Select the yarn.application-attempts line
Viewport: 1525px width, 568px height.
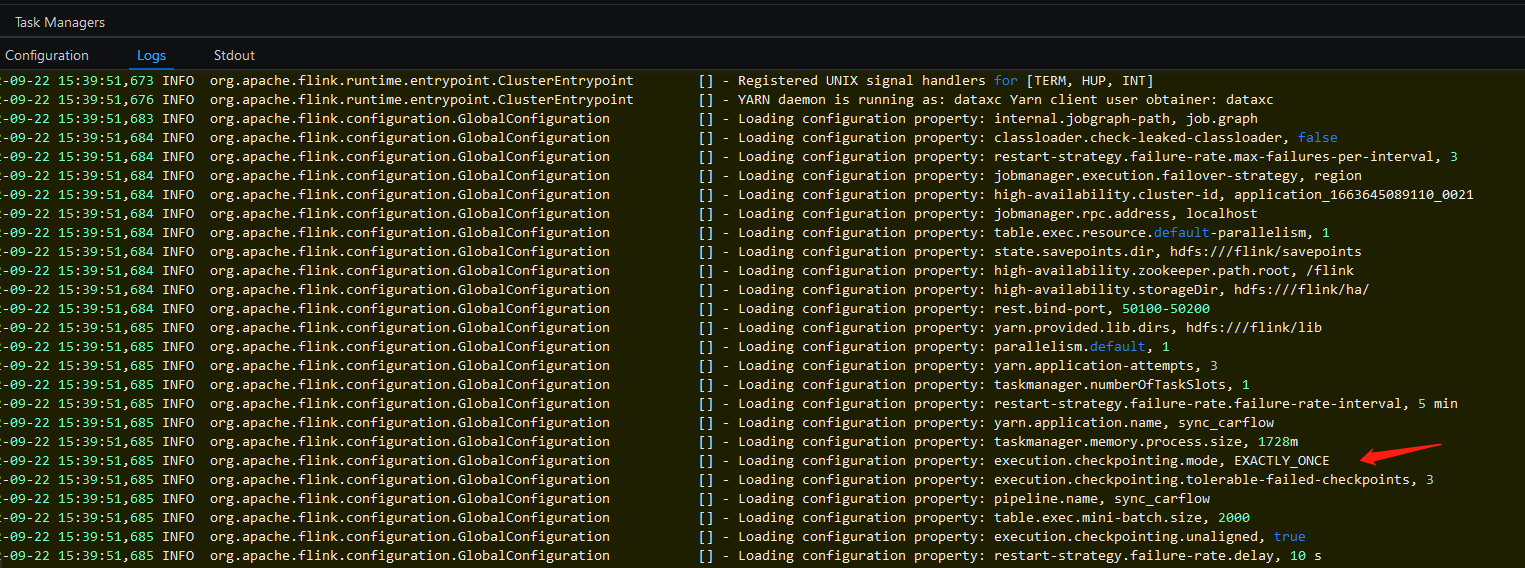coord(609,366)
